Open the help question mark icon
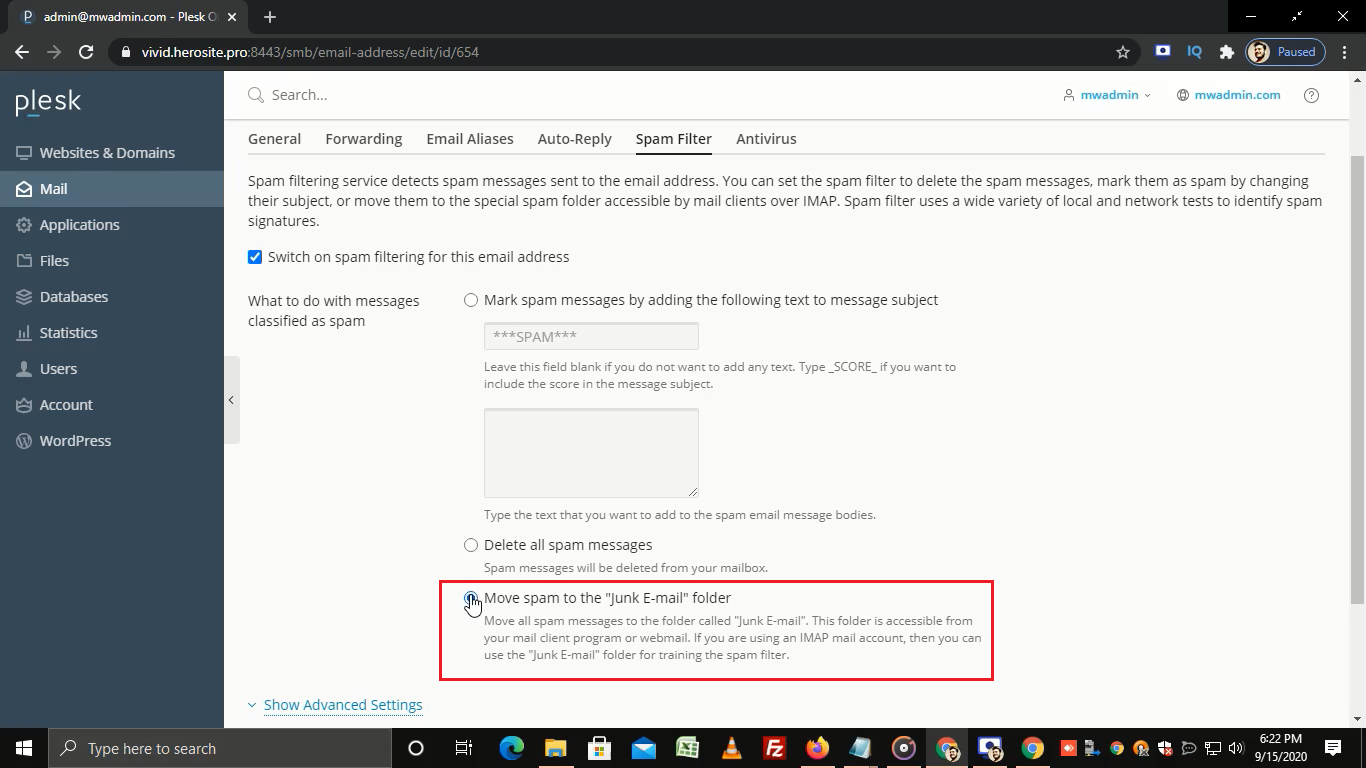 (1311, 95)
